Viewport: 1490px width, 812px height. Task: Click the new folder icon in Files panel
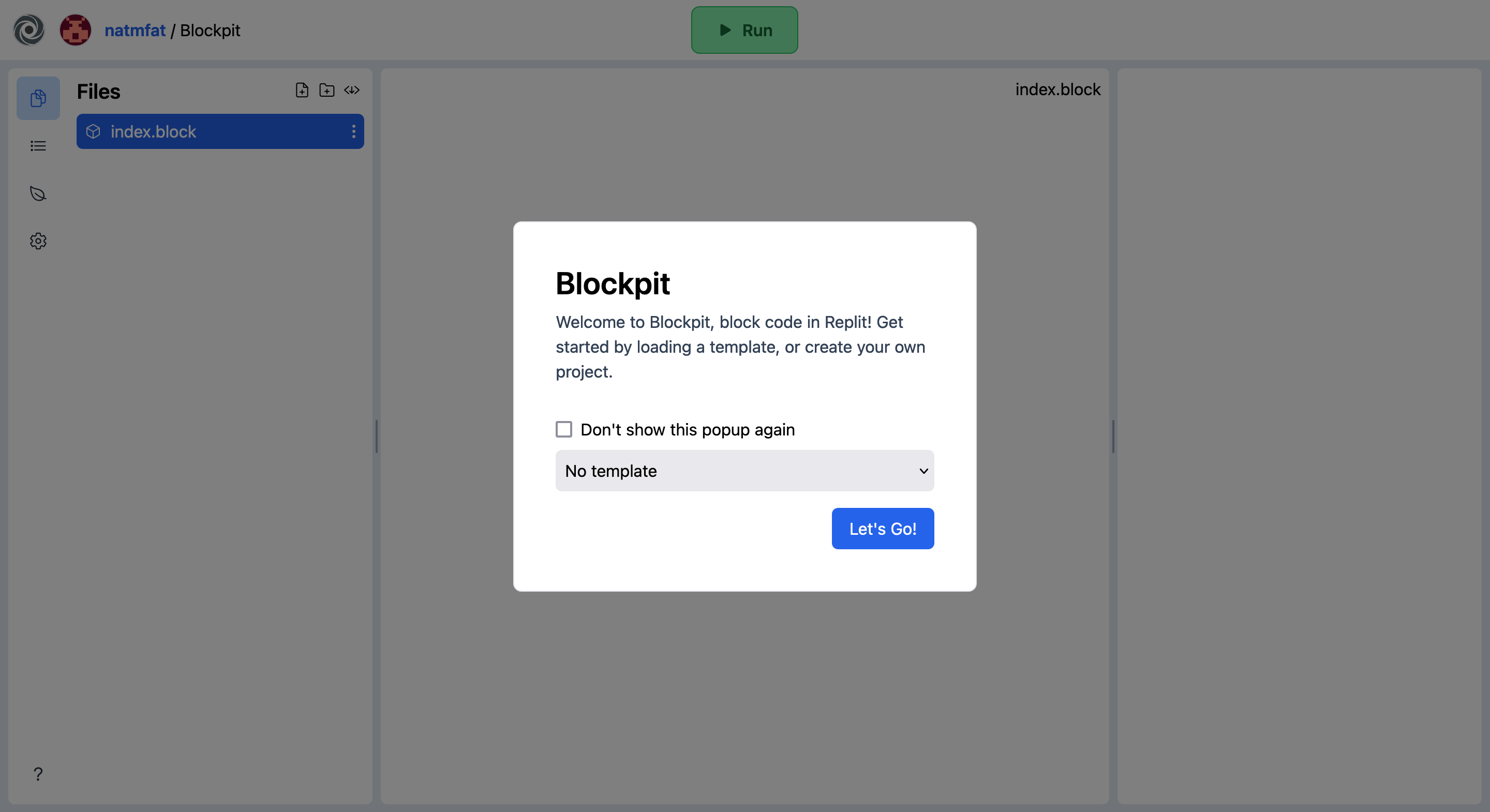coord(327,90)
